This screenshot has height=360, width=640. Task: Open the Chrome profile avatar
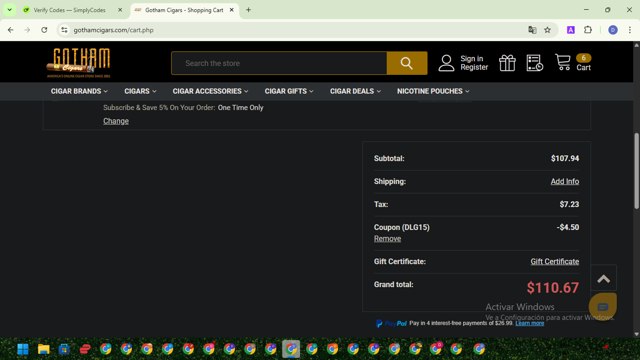613,30
